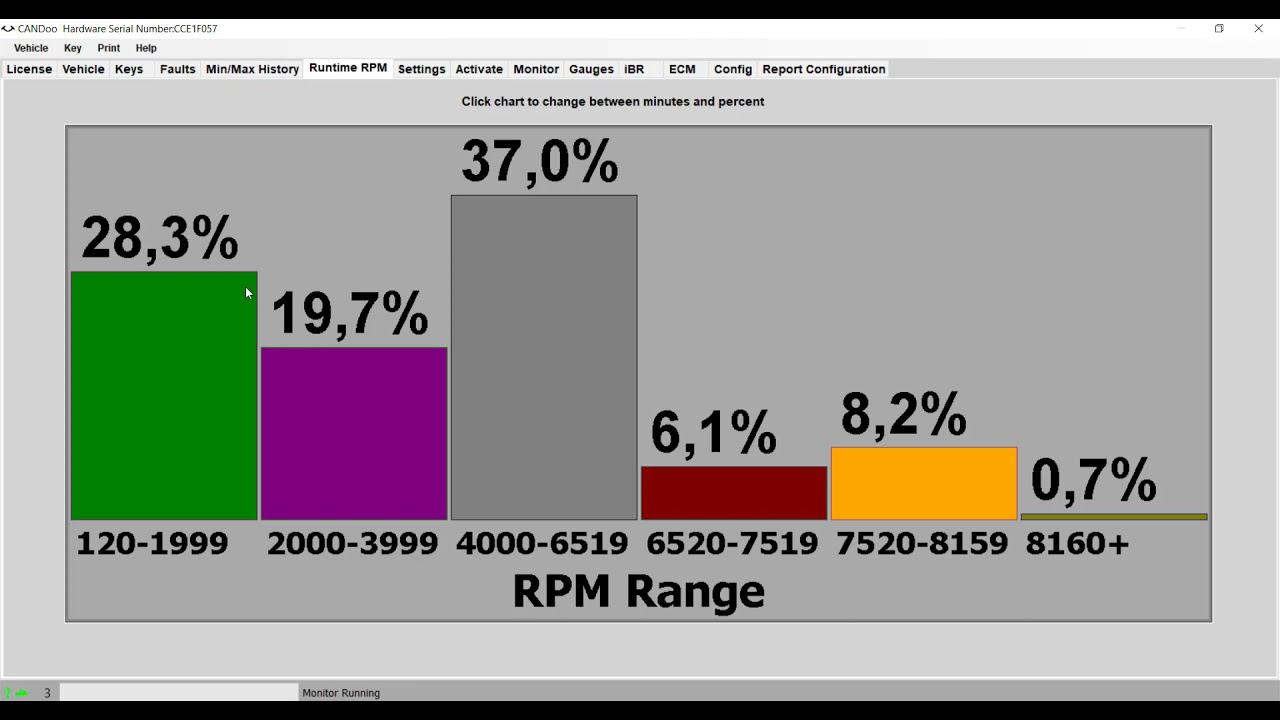This screenshot has width=1280, height=720.
Task: Open the Gauges tab
Action: [x=591, y=69]
